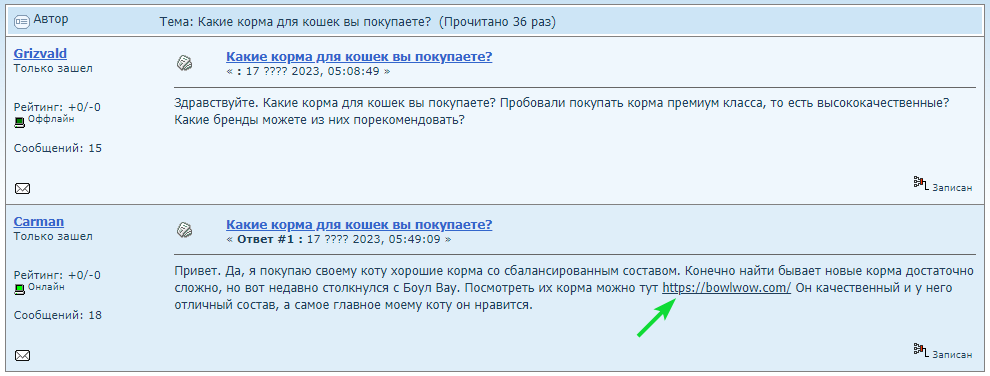Click 'Только зашел' rank under Grizvald
The image size is (990, 376).
point(53,68)
